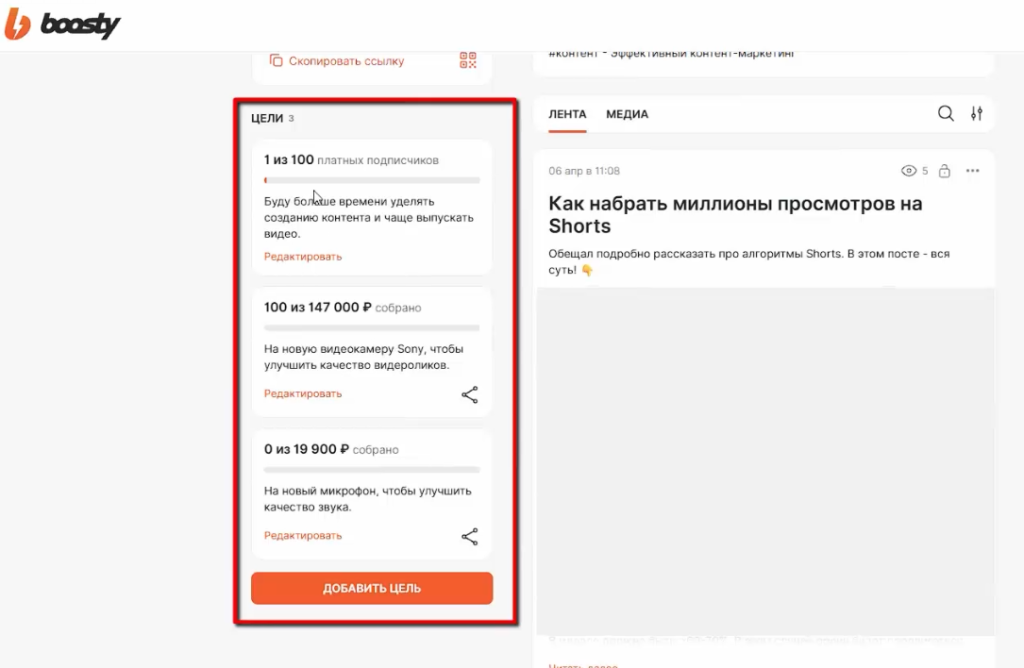This screenshot has width=1024, height=668.
Task: Click the copy link icon
Action: click(x=276, y=60)
